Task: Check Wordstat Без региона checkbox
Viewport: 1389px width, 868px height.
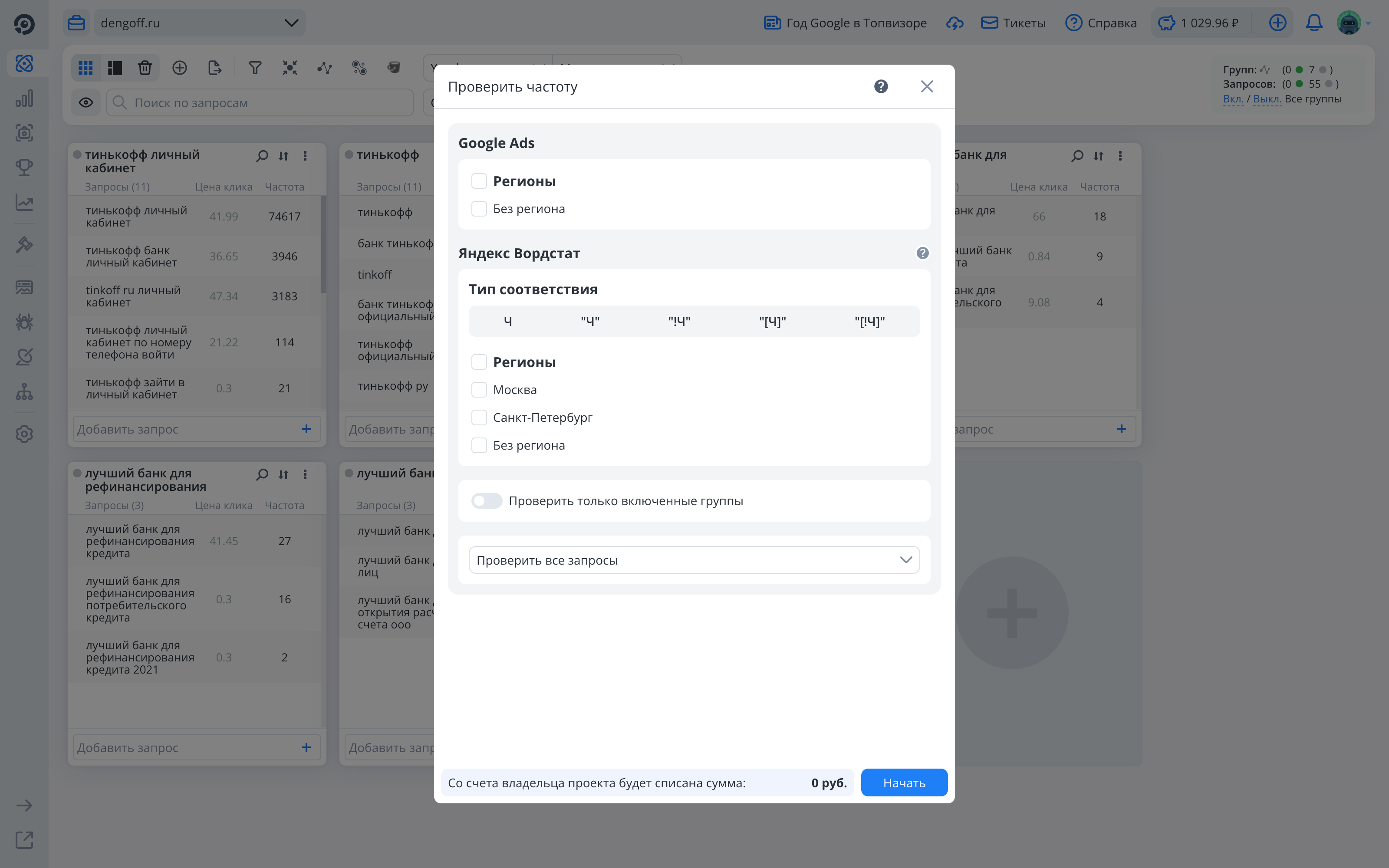Action: tap(479, 445)
